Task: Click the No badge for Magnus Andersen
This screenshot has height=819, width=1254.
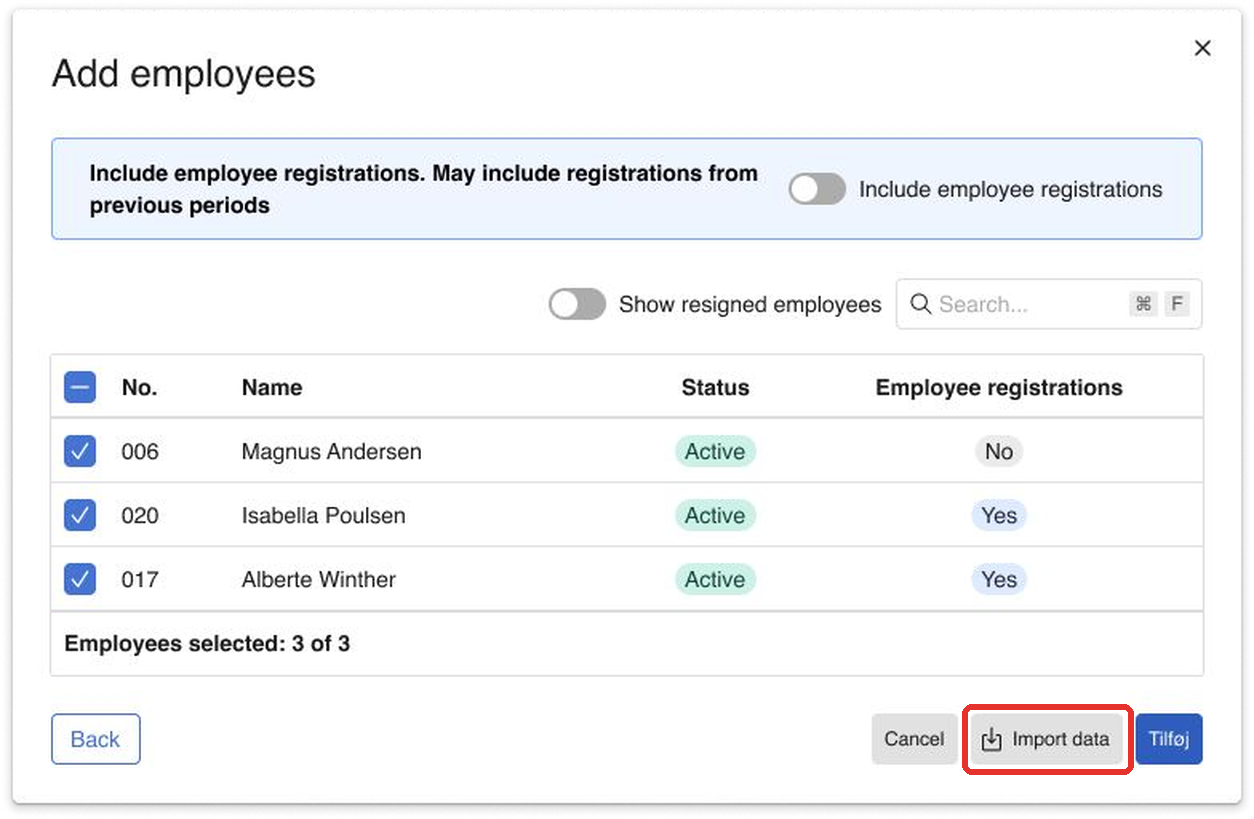Action: point(999,451)
